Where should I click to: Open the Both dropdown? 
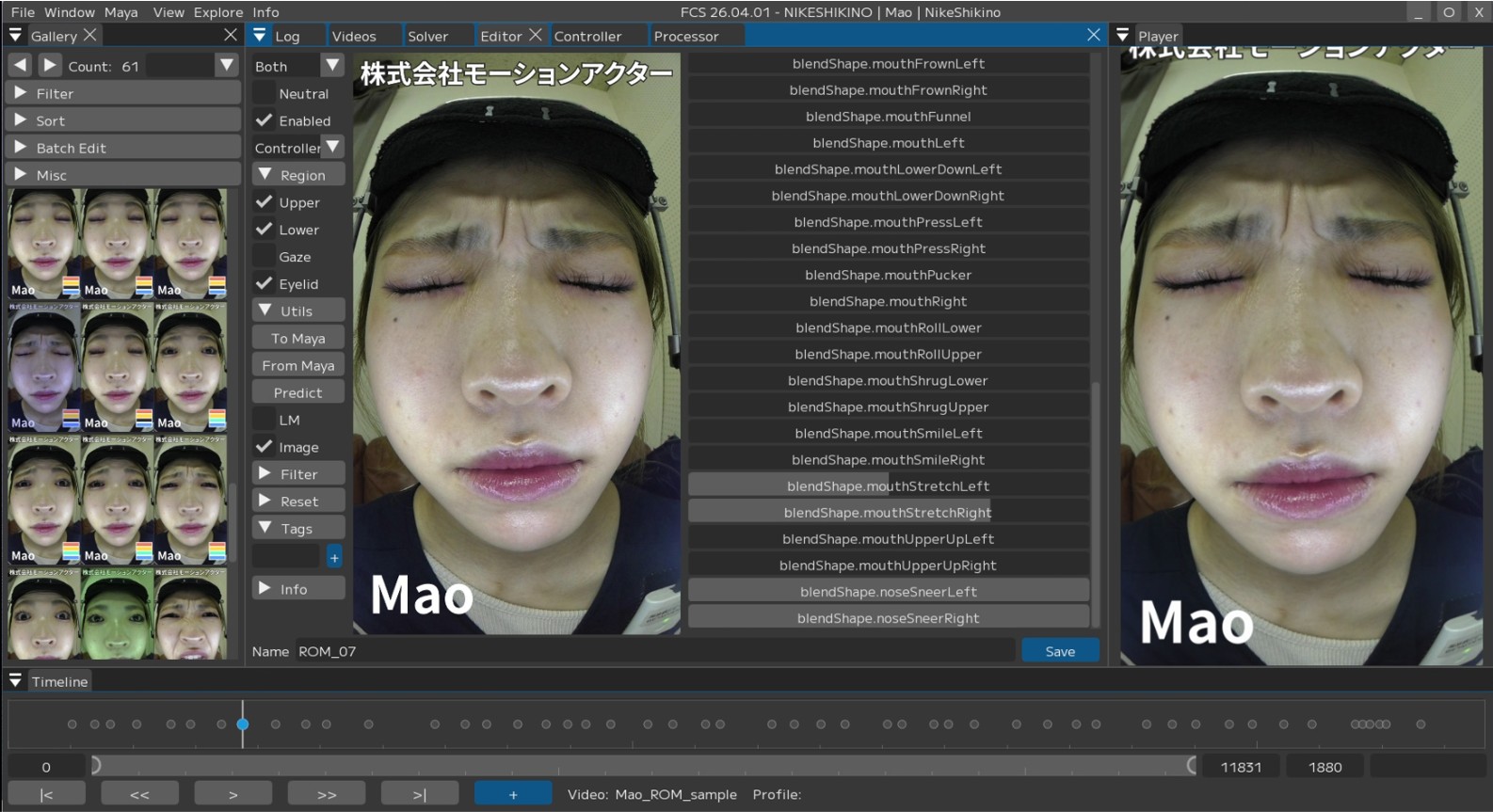[332, 66]
